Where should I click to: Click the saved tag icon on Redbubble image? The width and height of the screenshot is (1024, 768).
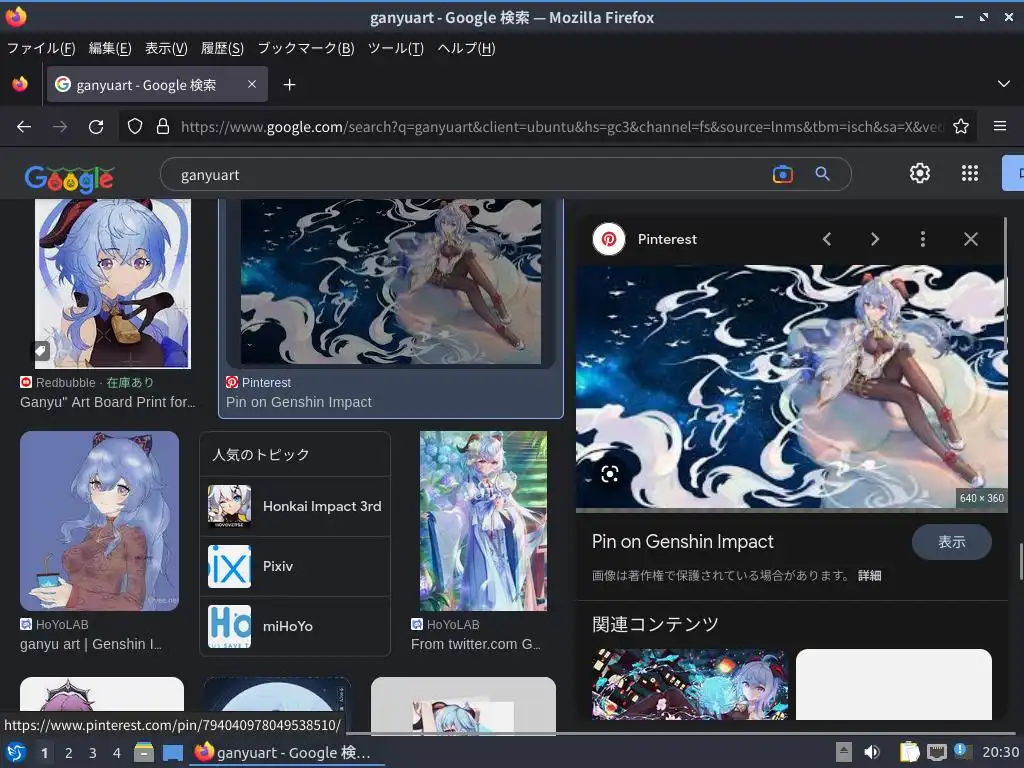tap(40, 351)
